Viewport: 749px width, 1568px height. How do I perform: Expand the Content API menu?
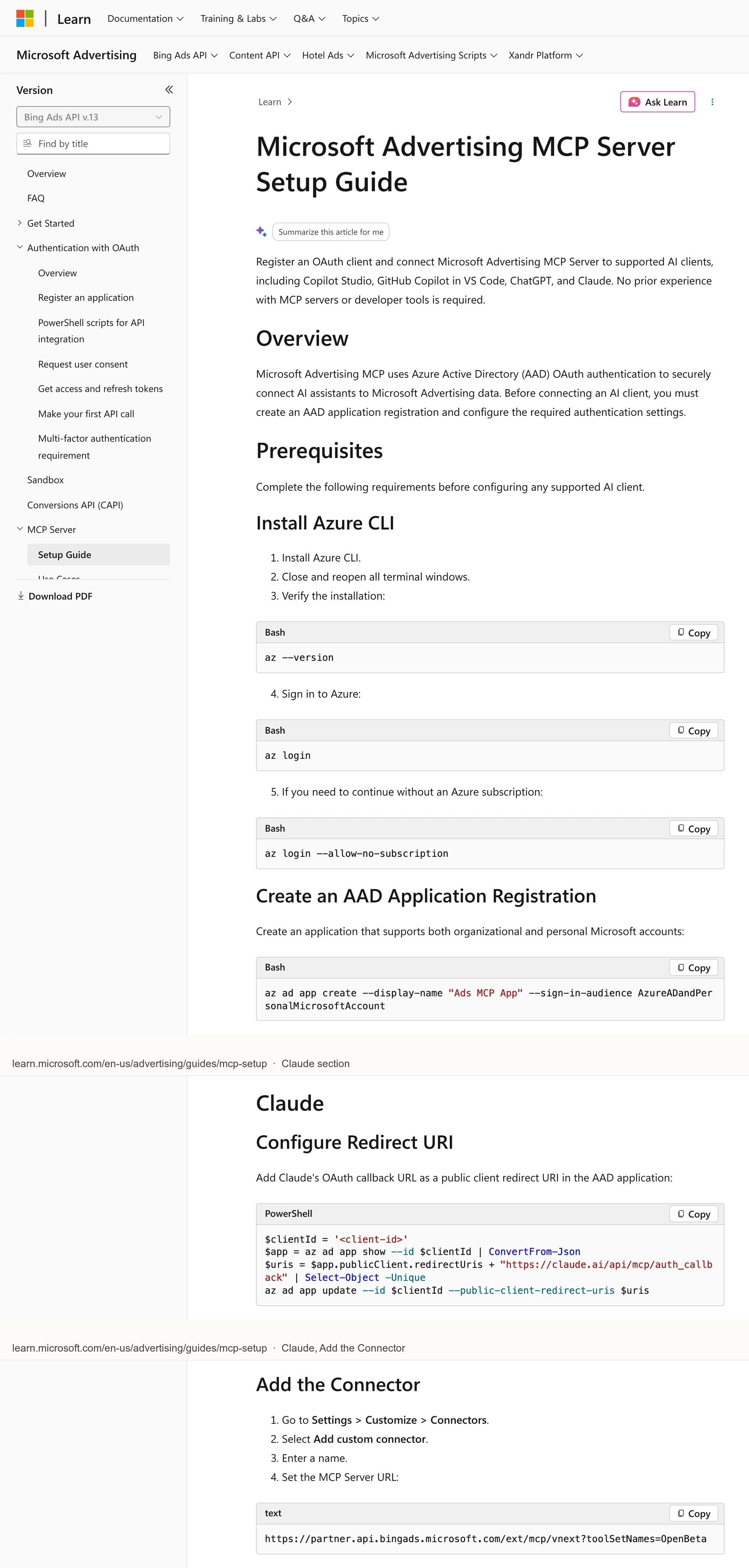[260, 55]
